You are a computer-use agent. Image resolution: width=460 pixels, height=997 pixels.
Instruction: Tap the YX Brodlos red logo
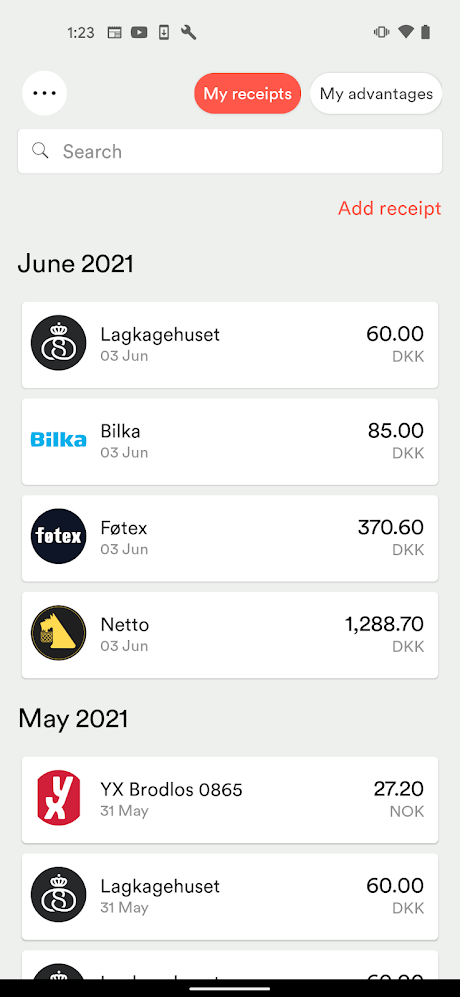tap(59, 797)
